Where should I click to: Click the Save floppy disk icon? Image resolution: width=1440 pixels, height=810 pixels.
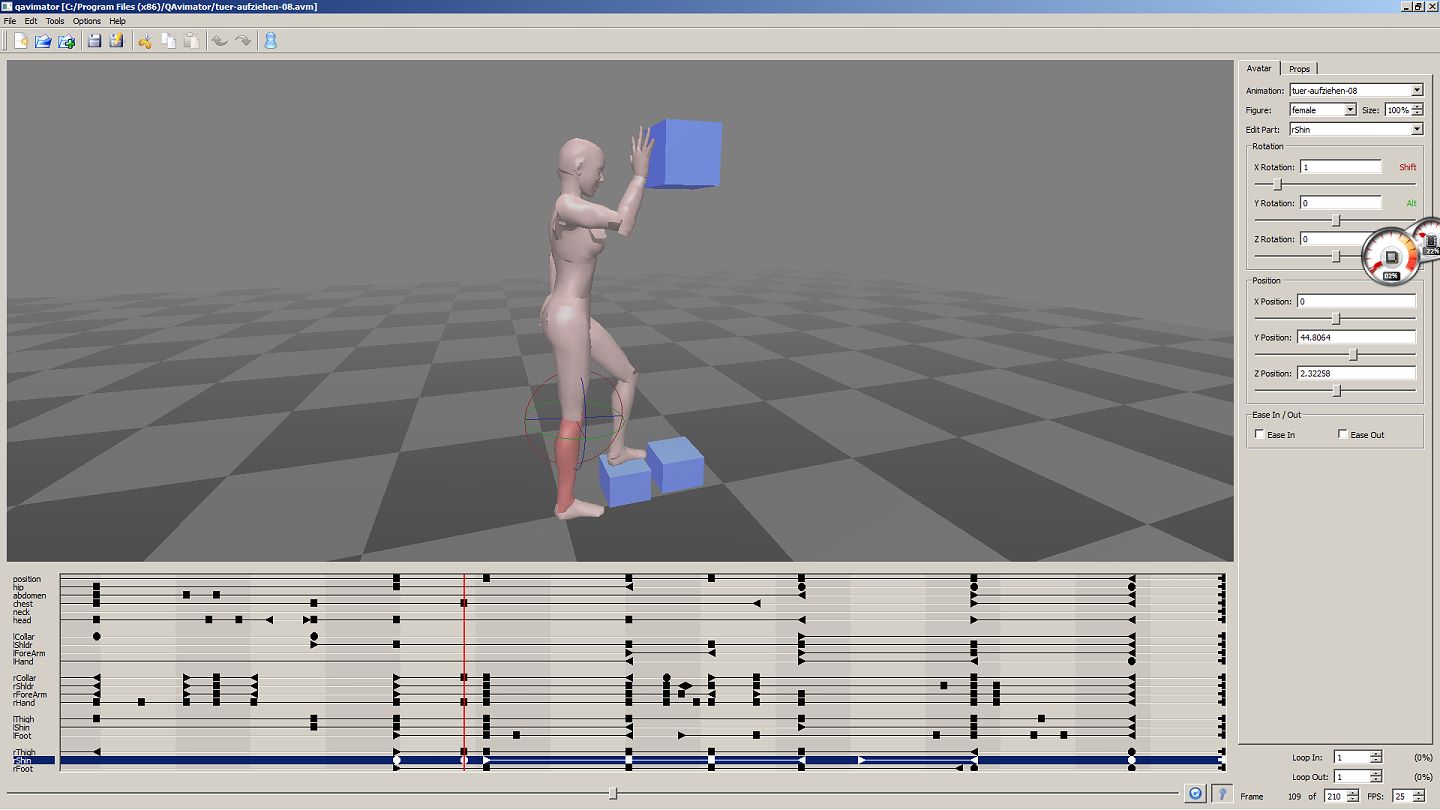tap(94, 41)
